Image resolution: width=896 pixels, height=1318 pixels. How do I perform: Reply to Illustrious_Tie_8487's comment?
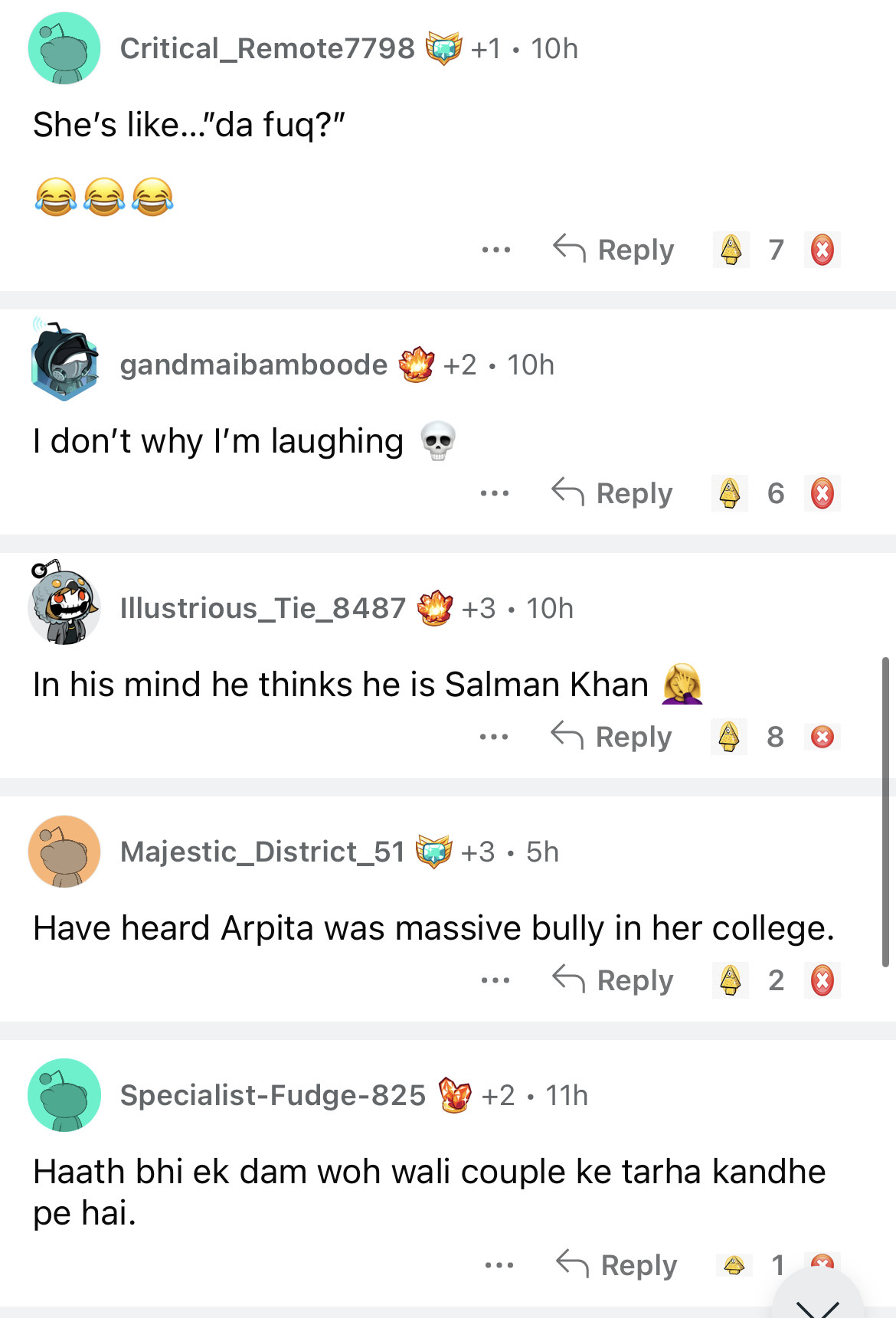tap(612, 737)
